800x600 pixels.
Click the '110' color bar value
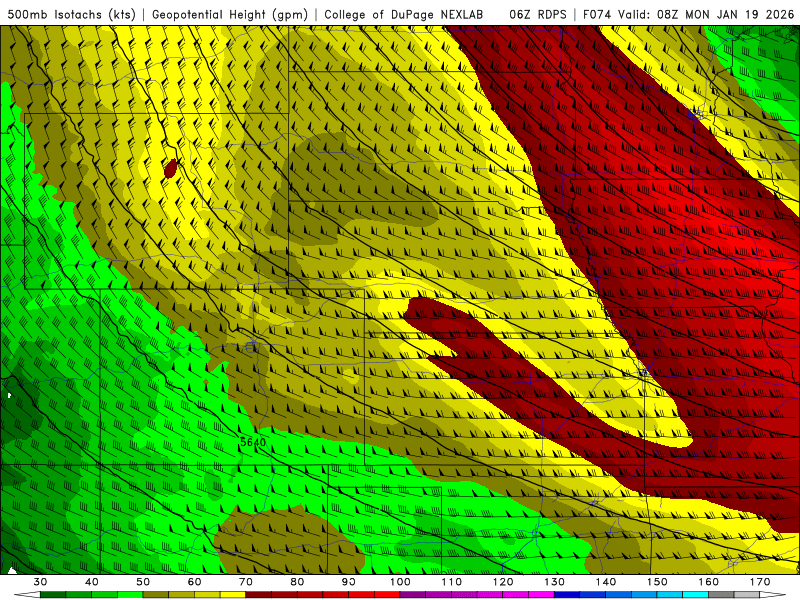452,582
